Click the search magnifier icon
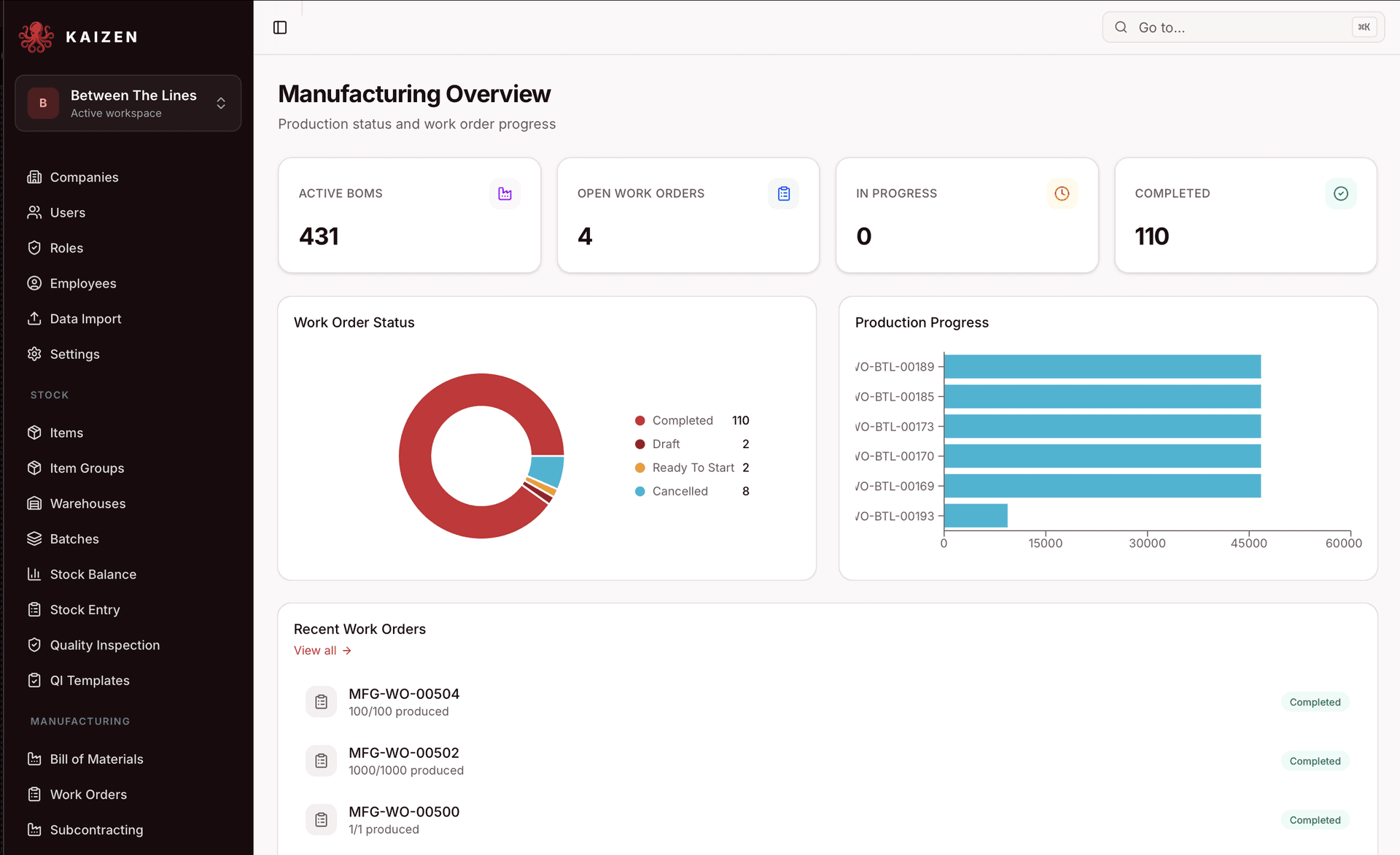1400x855 pixels. [1121, 28]
